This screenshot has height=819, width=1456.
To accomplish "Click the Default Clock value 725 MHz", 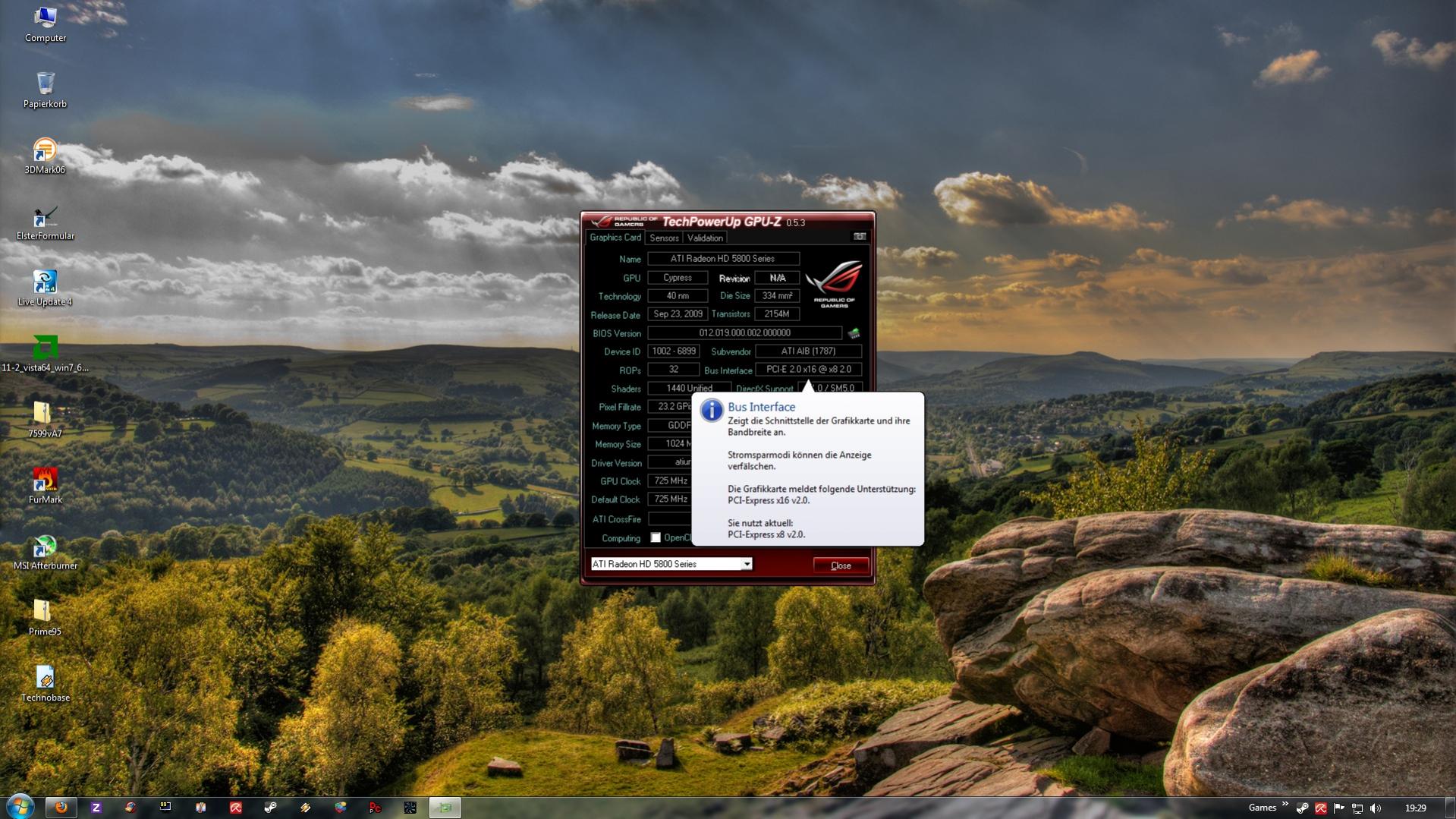I will pos(671,499).
